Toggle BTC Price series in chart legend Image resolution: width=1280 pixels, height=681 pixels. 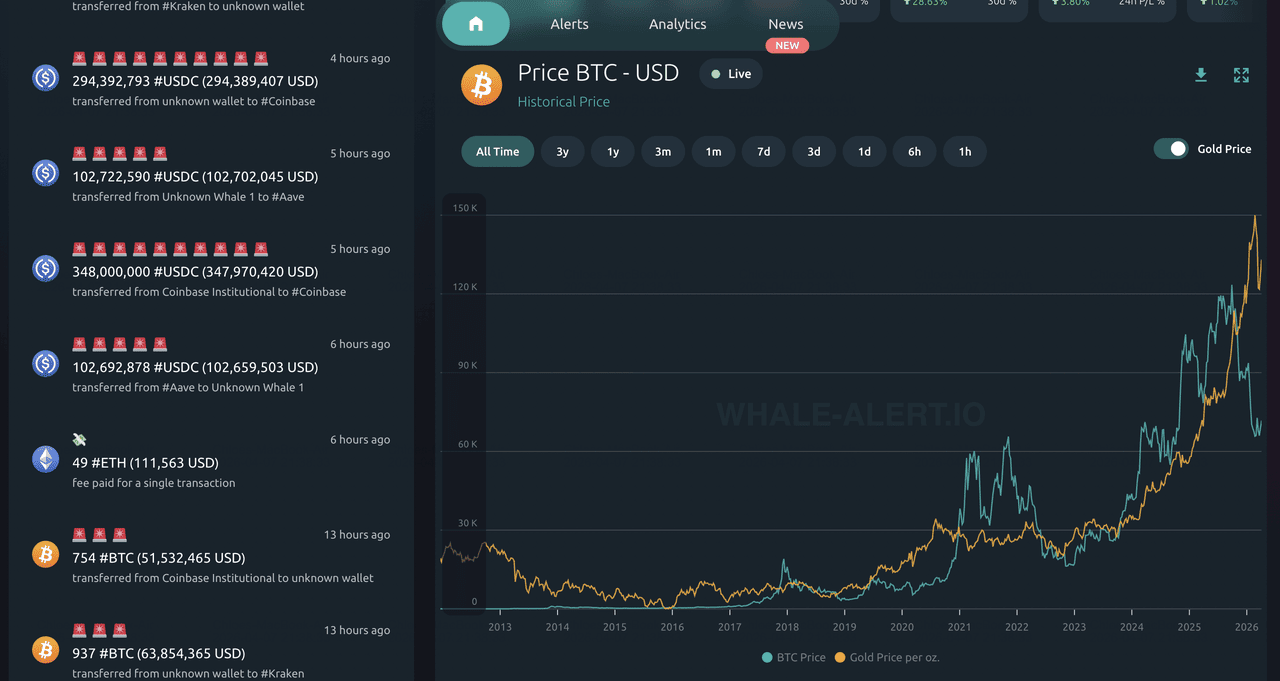click(x=794, y=657)
